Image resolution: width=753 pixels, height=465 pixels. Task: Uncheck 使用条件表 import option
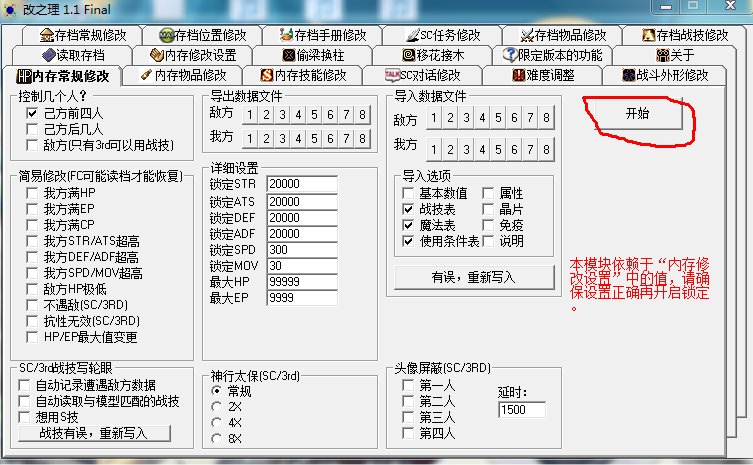coord(408,241)
